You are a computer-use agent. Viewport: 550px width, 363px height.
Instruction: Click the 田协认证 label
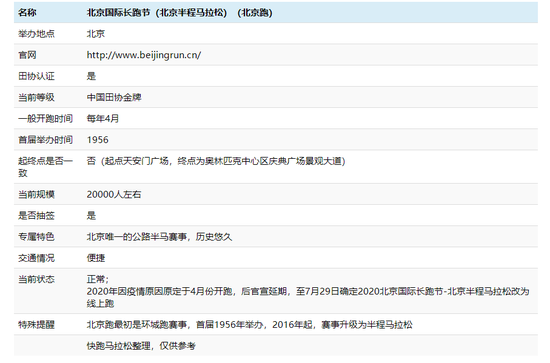(36, 76)
